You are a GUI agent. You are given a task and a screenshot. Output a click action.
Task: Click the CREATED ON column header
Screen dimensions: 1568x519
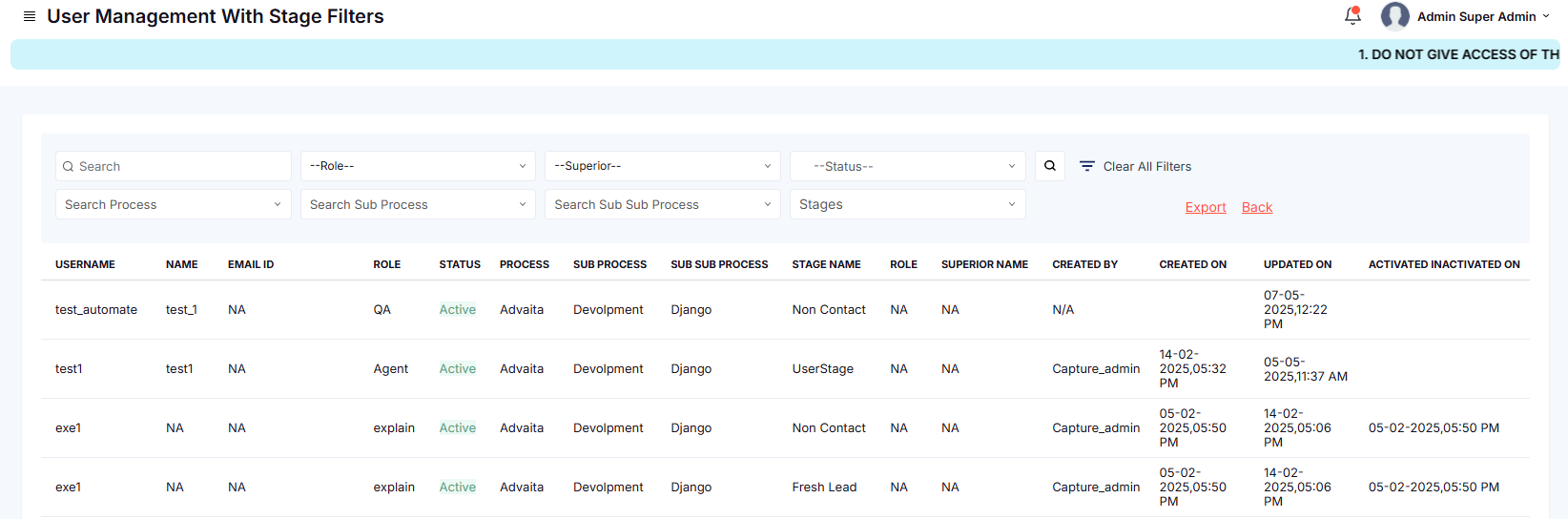pos(1193,264)
